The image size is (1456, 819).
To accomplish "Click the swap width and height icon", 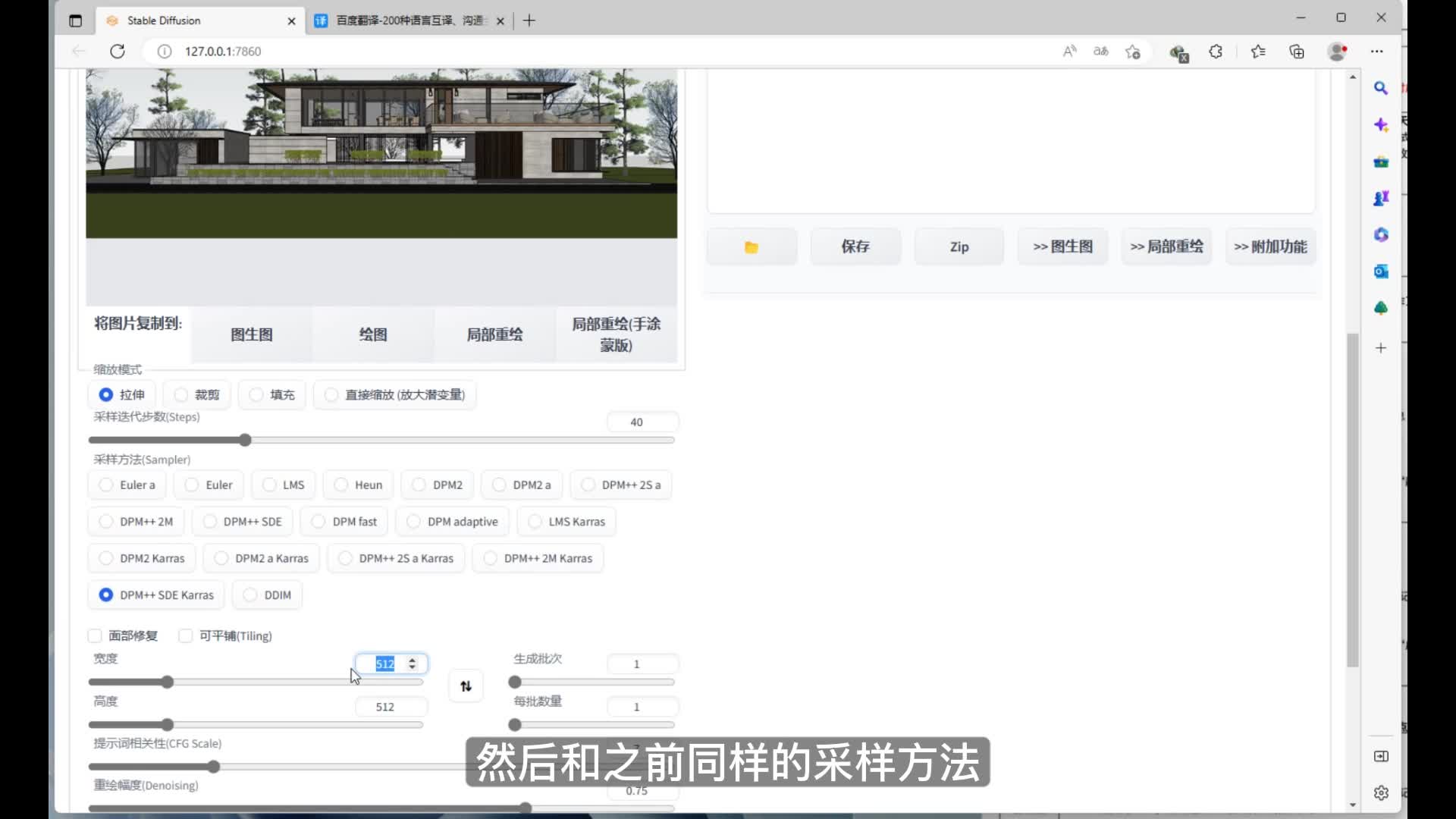I will 466,686.
